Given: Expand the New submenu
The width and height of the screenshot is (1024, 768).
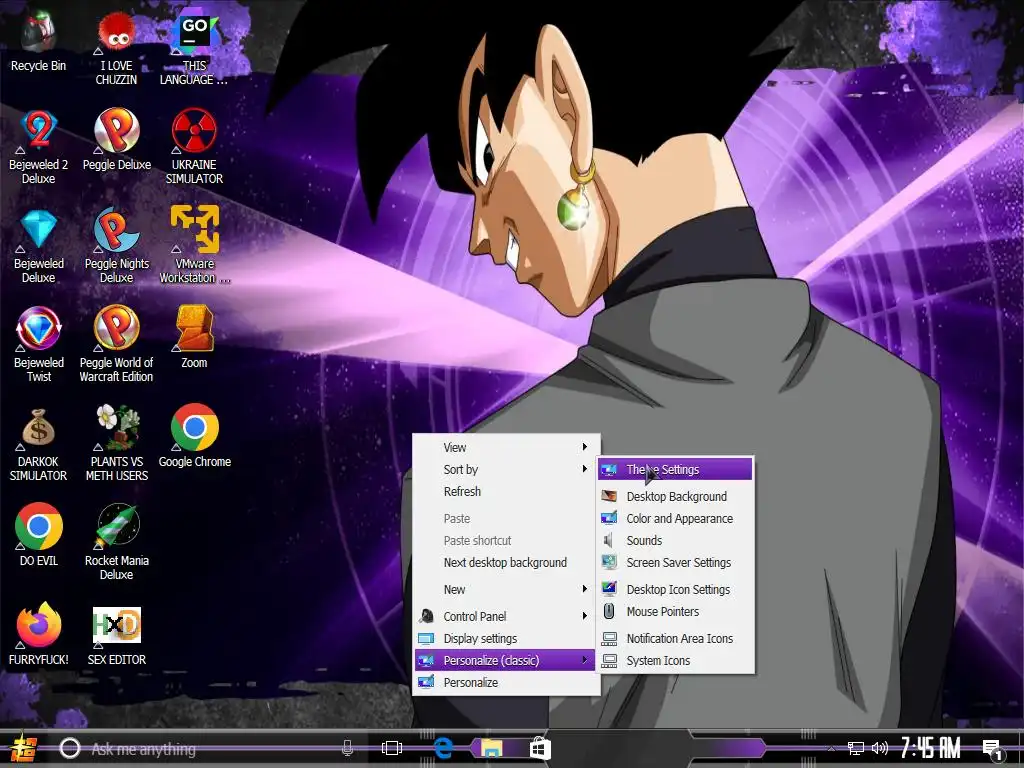Looking at the screenshot, I should pyautogui.click(x=506, y=589).
